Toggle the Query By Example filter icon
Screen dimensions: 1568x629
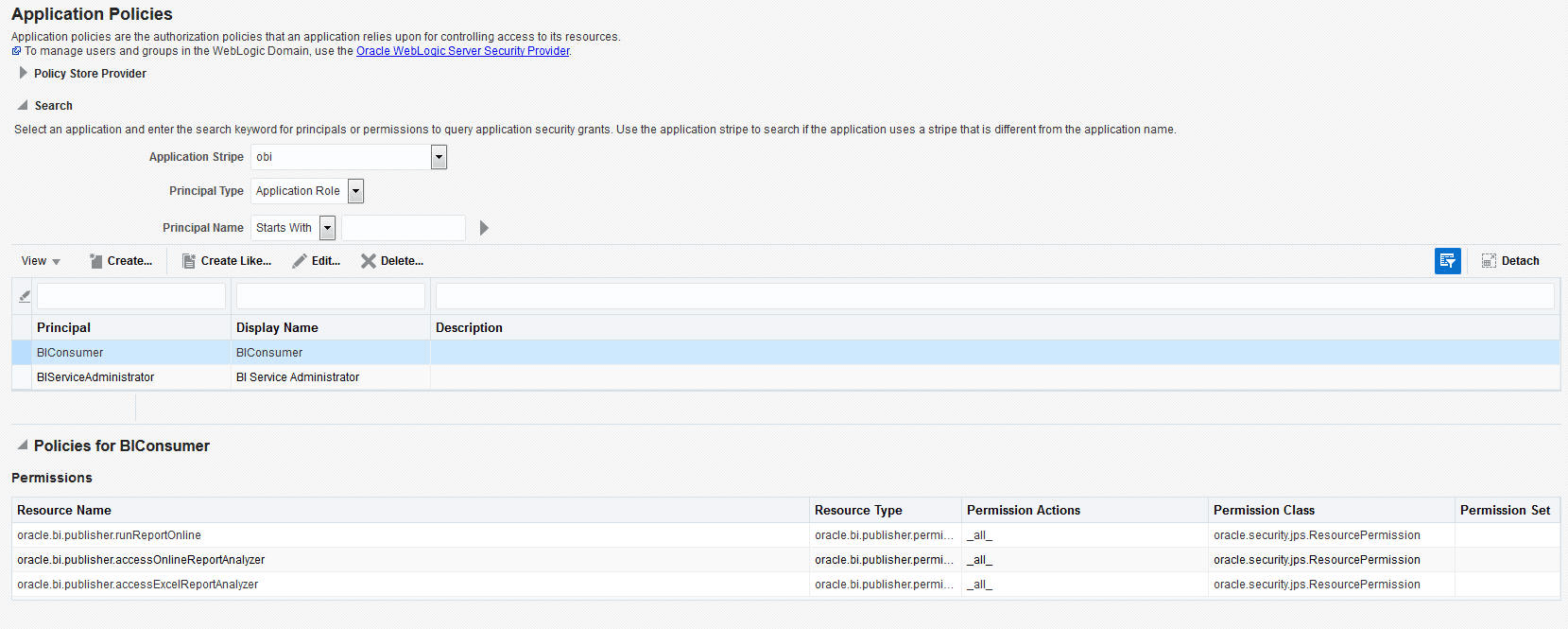click(x=1447, y=261)
